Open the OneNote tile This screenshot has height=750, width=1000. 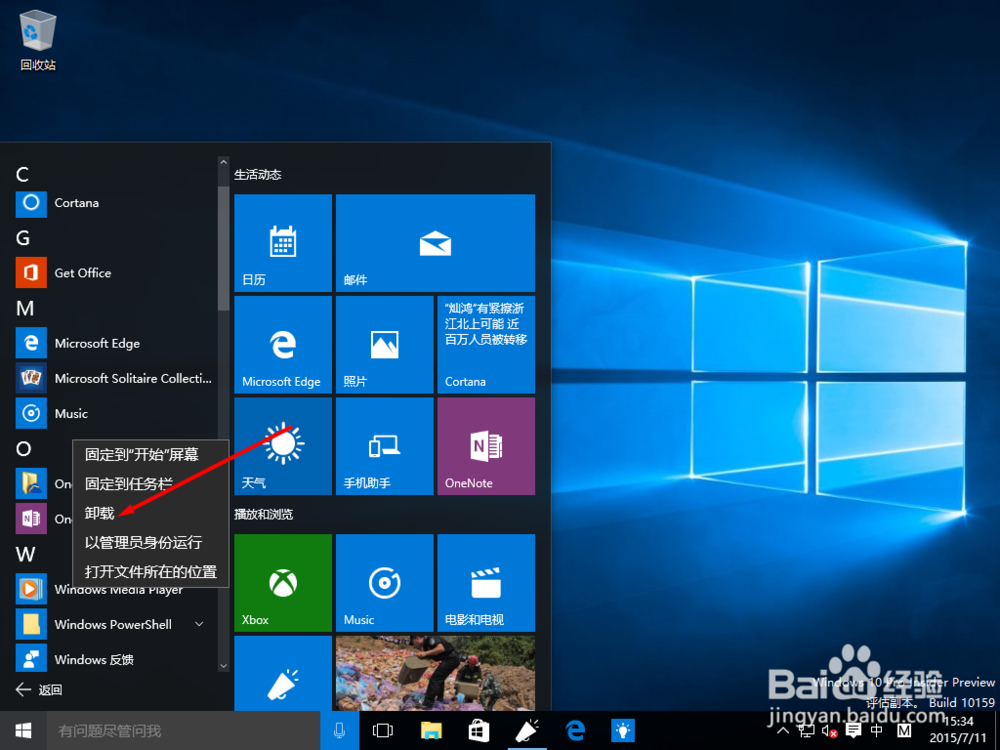pyautogui.click(x=486, y=446)
